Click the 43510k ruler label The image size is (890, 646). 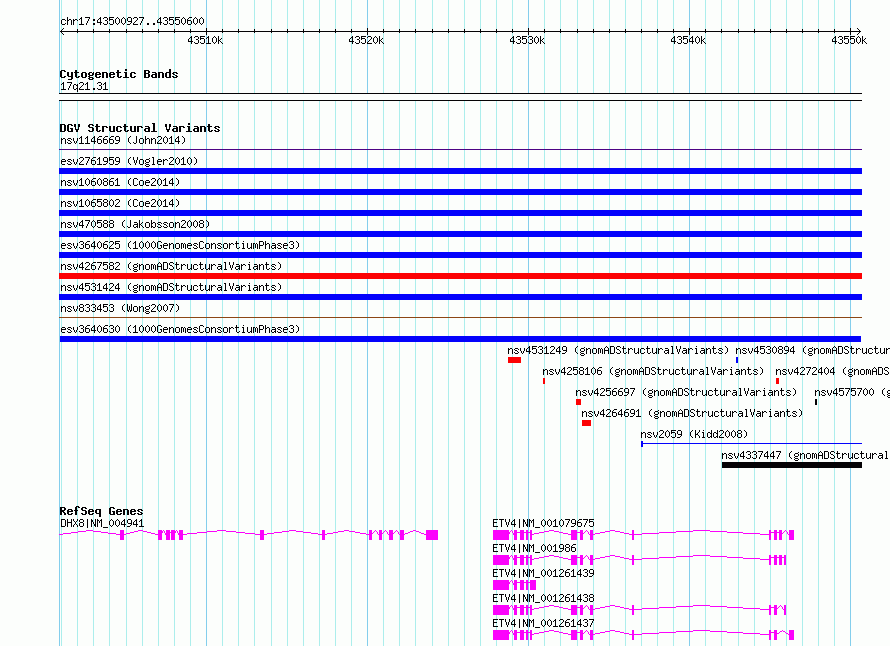[x=205, y=40]
